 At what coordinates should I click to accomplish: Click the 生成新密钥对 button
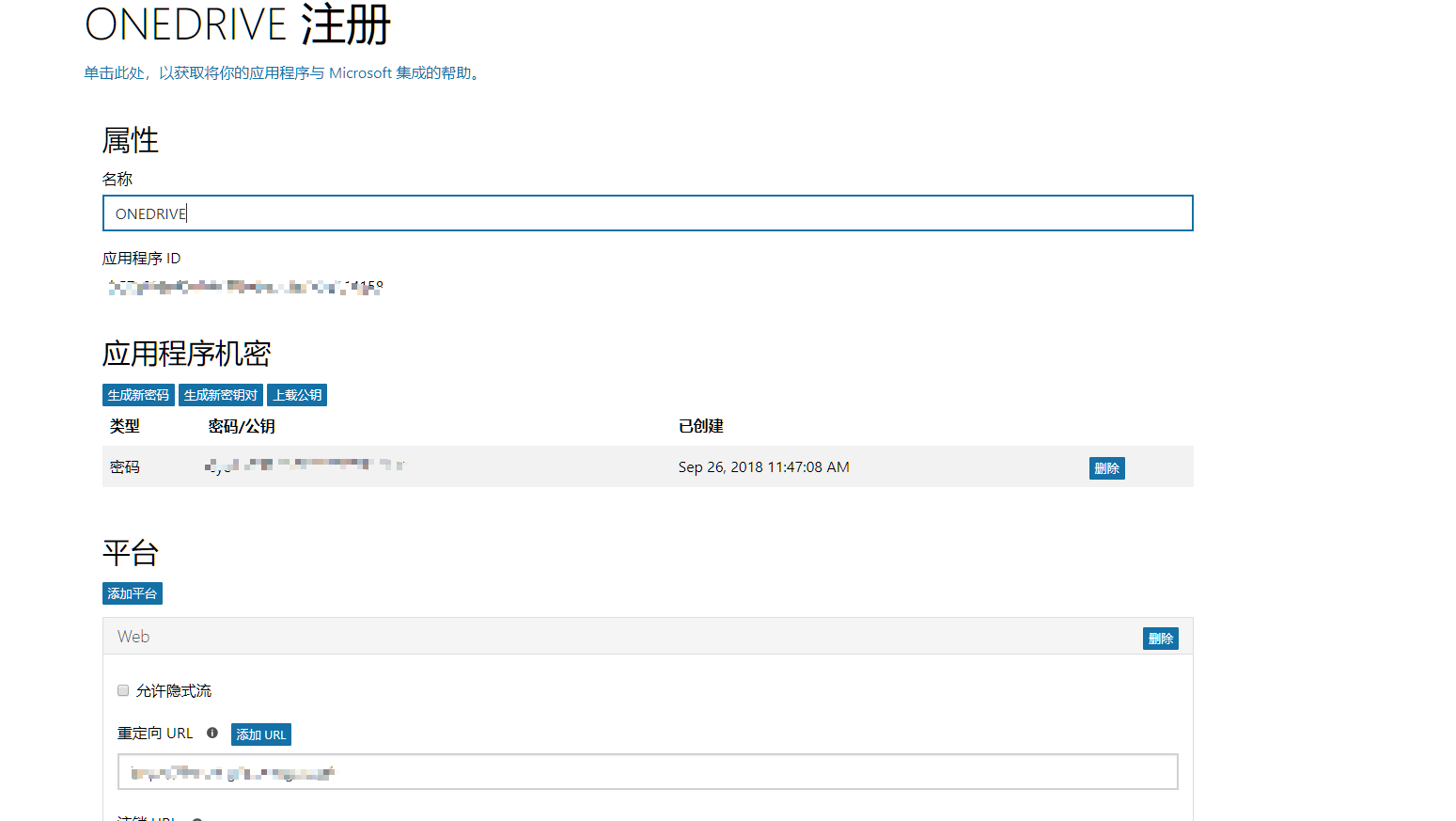click(221, 395)
